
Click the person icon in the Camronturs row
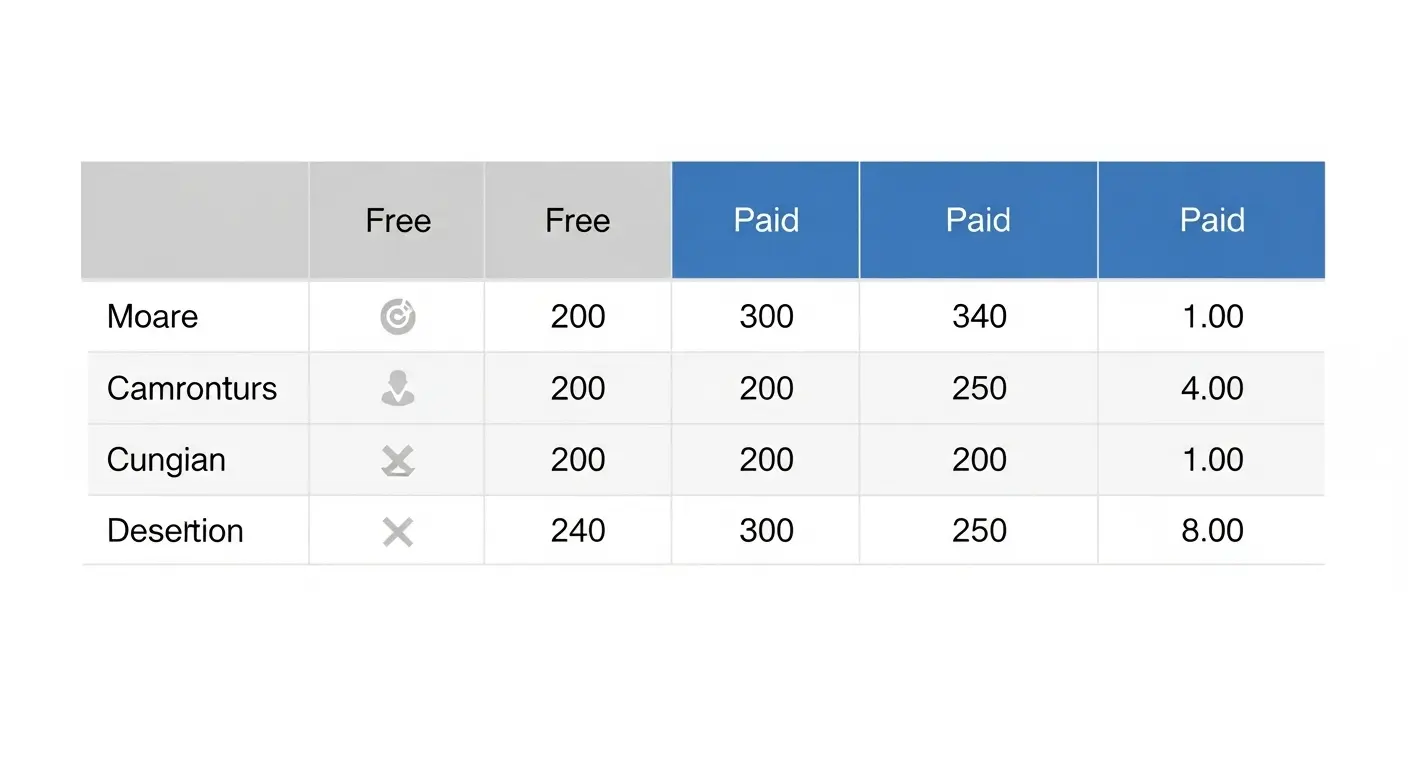coord(398,388)
